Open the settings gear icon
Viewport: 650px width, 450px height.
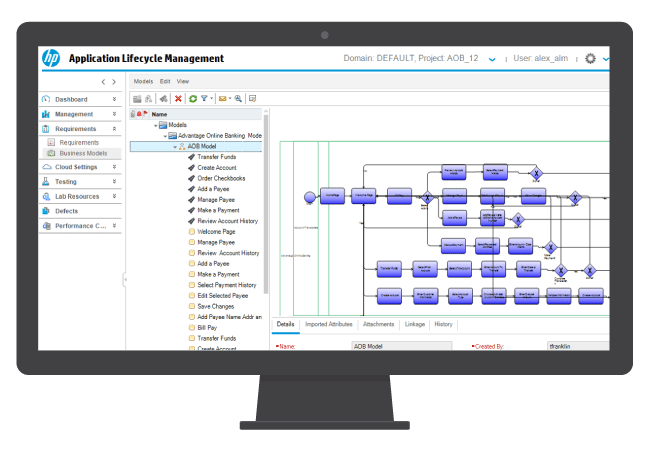click(x=590, y=58)
